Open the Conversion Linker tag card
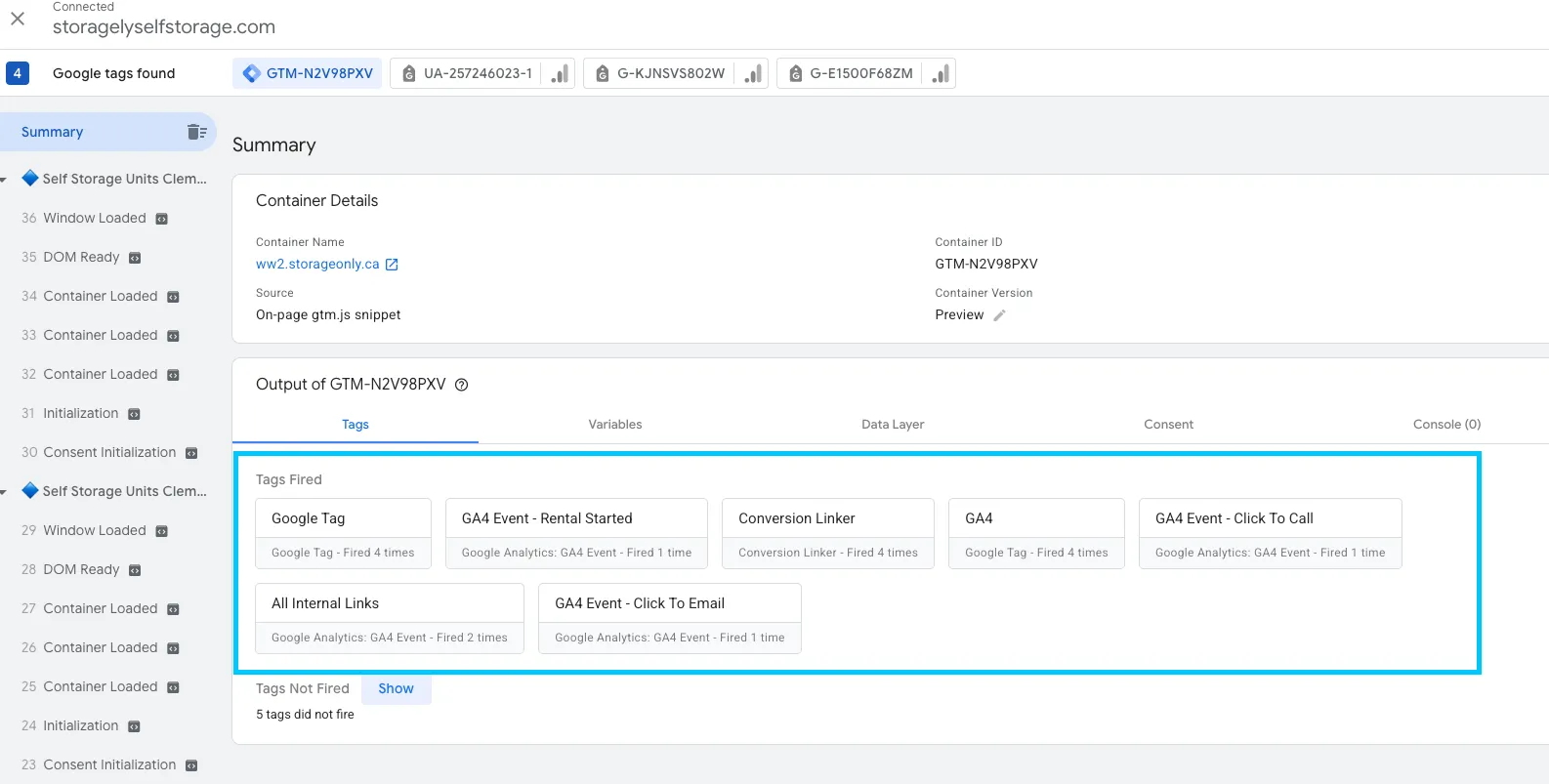 [828, 534]
